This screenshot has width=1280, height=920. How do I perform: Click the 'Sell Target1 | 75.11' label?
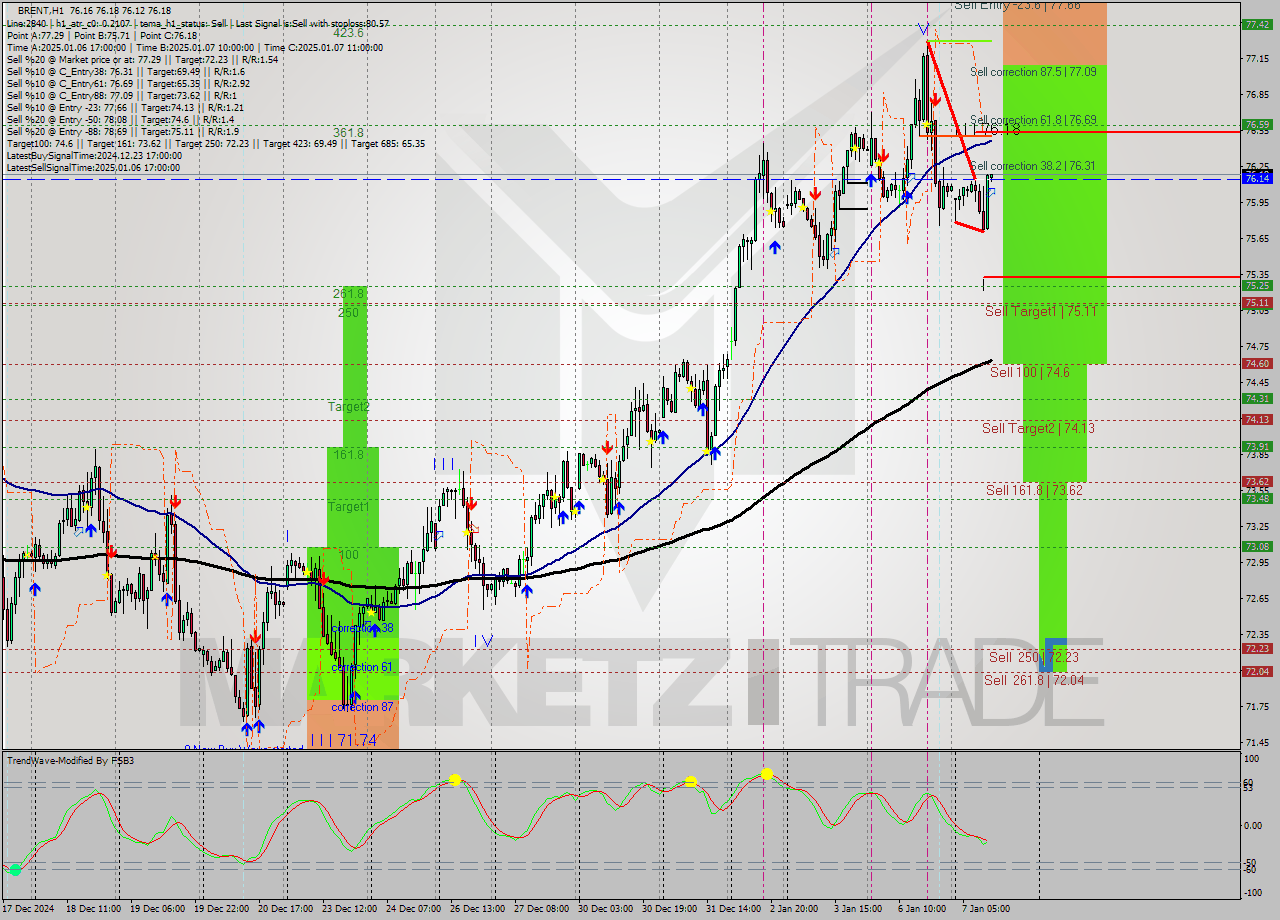click(x=1040, y=311)
